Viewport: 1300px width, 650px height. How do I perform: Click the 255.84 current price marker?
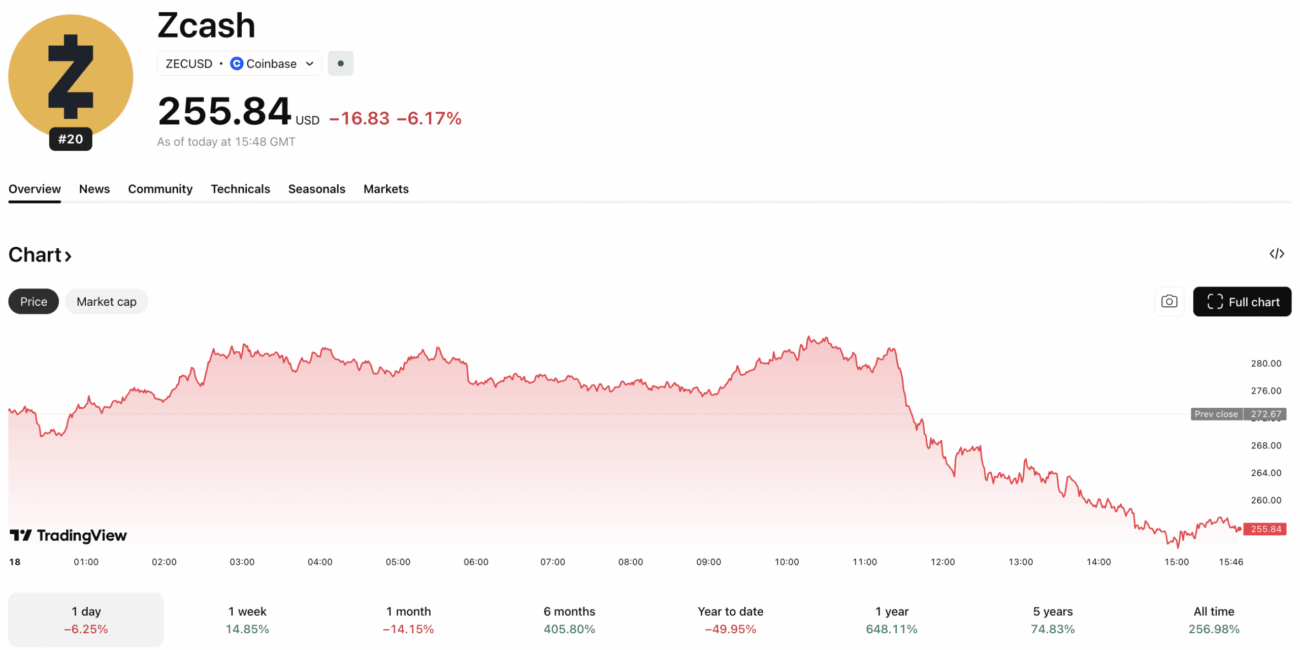[x=1265, y=529]
